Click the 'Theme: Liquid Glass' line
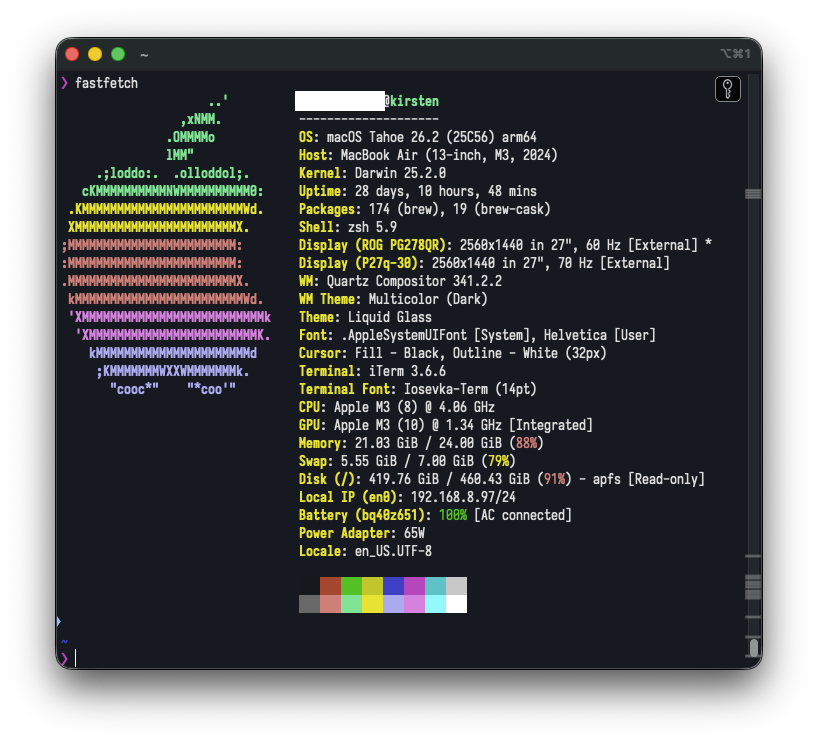Image resolution: width=818 pixels, height=743 pixels. 365,317
